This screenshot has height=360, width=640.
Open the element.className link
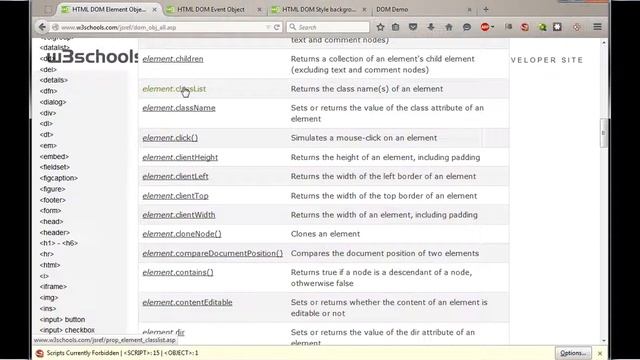click(x=179, y=108)
